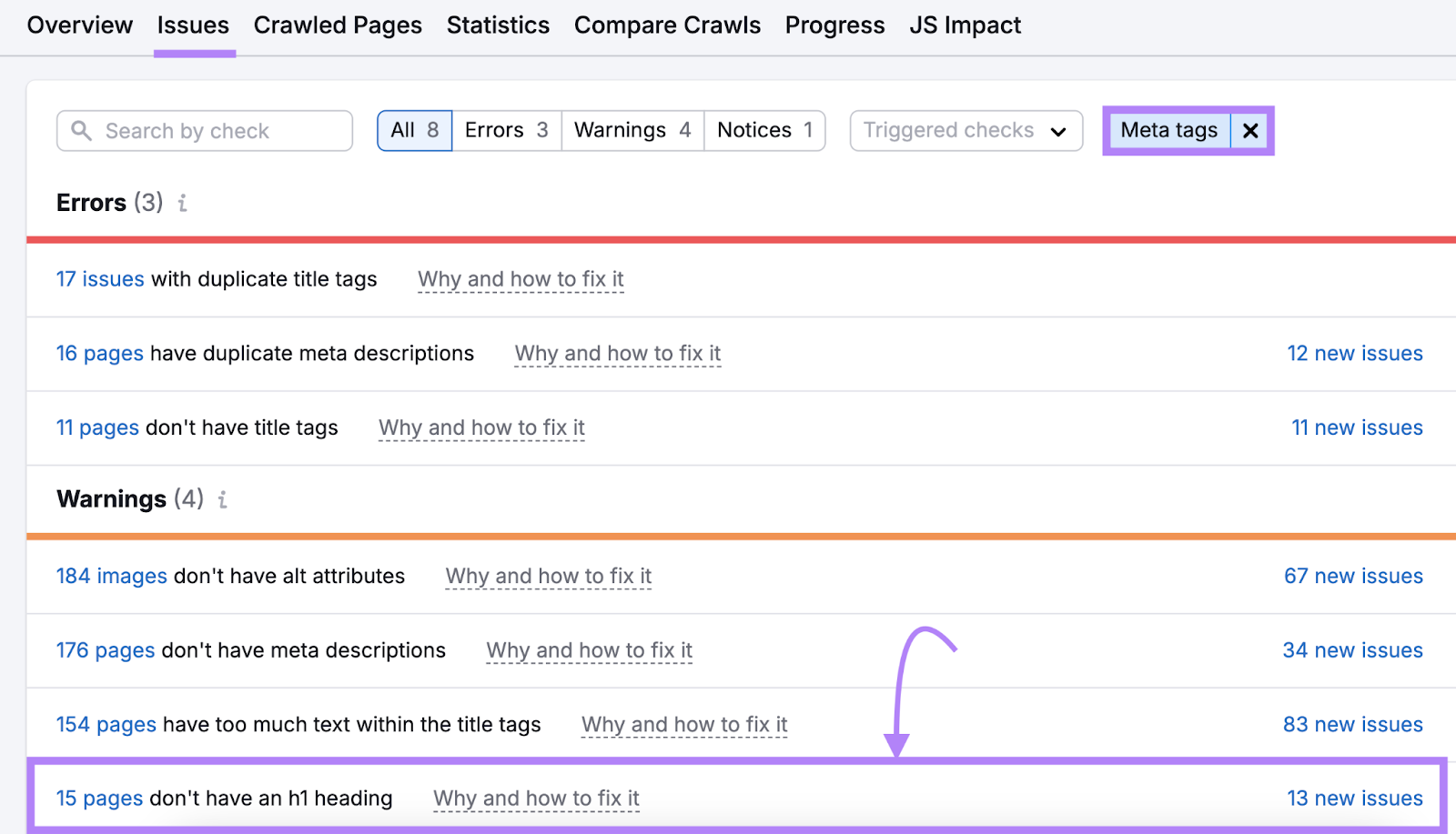
Task: Go to the Statistics tab
Action: pyautogui.click(x=497, y=25)
